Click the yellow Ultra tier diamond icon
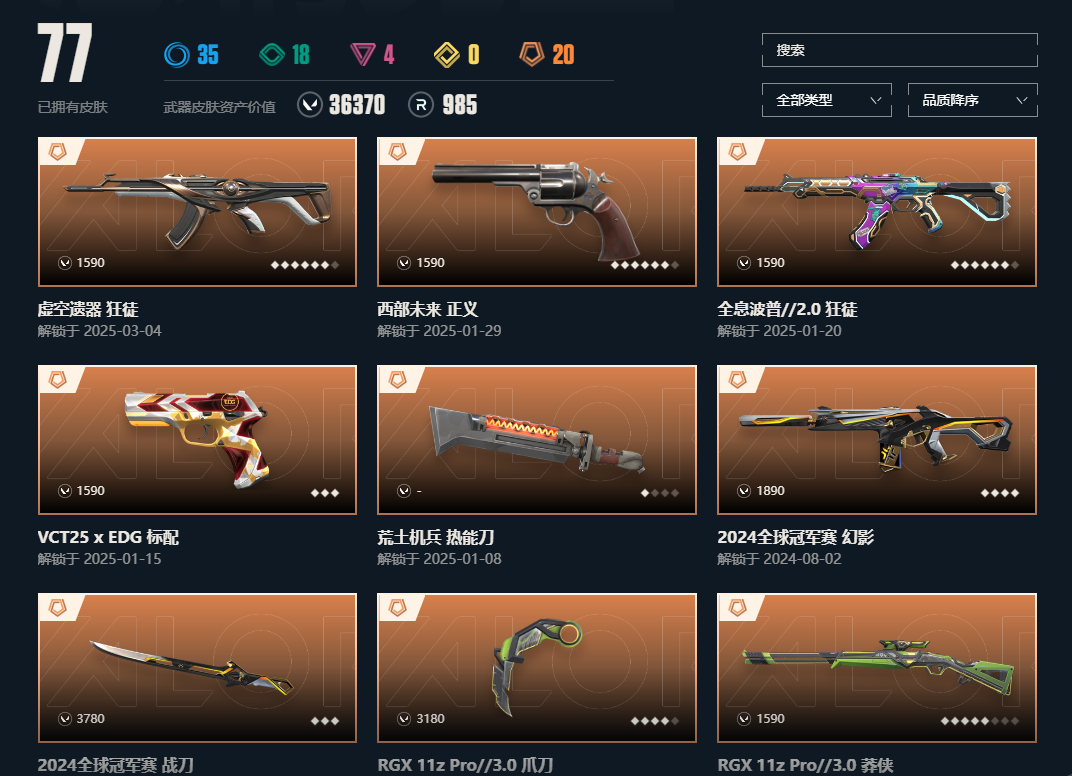 (446, 55)
